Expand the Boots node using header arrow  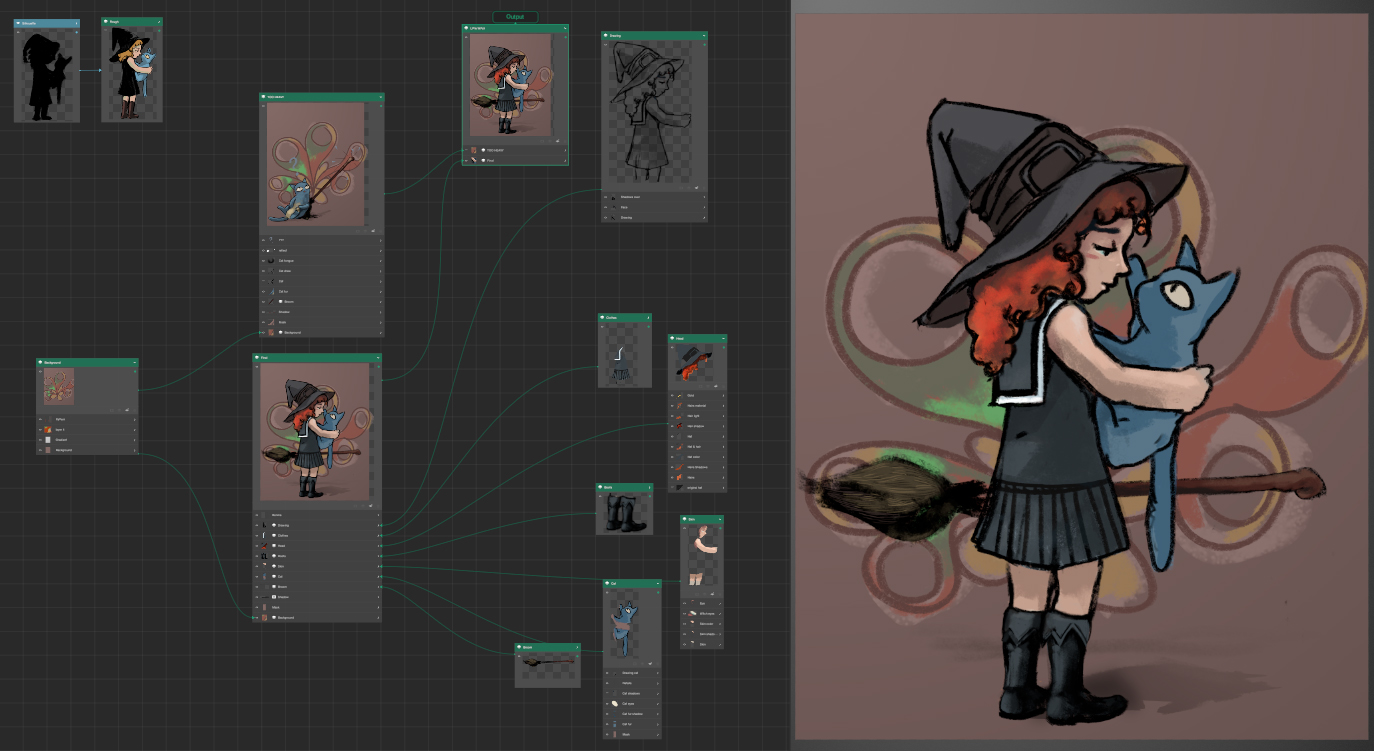coord(649,488)
